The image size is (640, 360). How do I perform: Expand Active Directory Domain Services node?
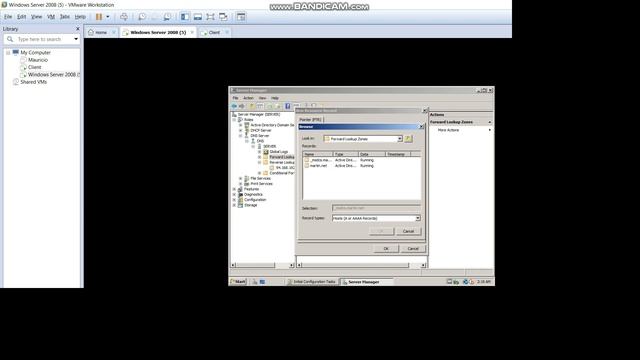click(240, 125)
